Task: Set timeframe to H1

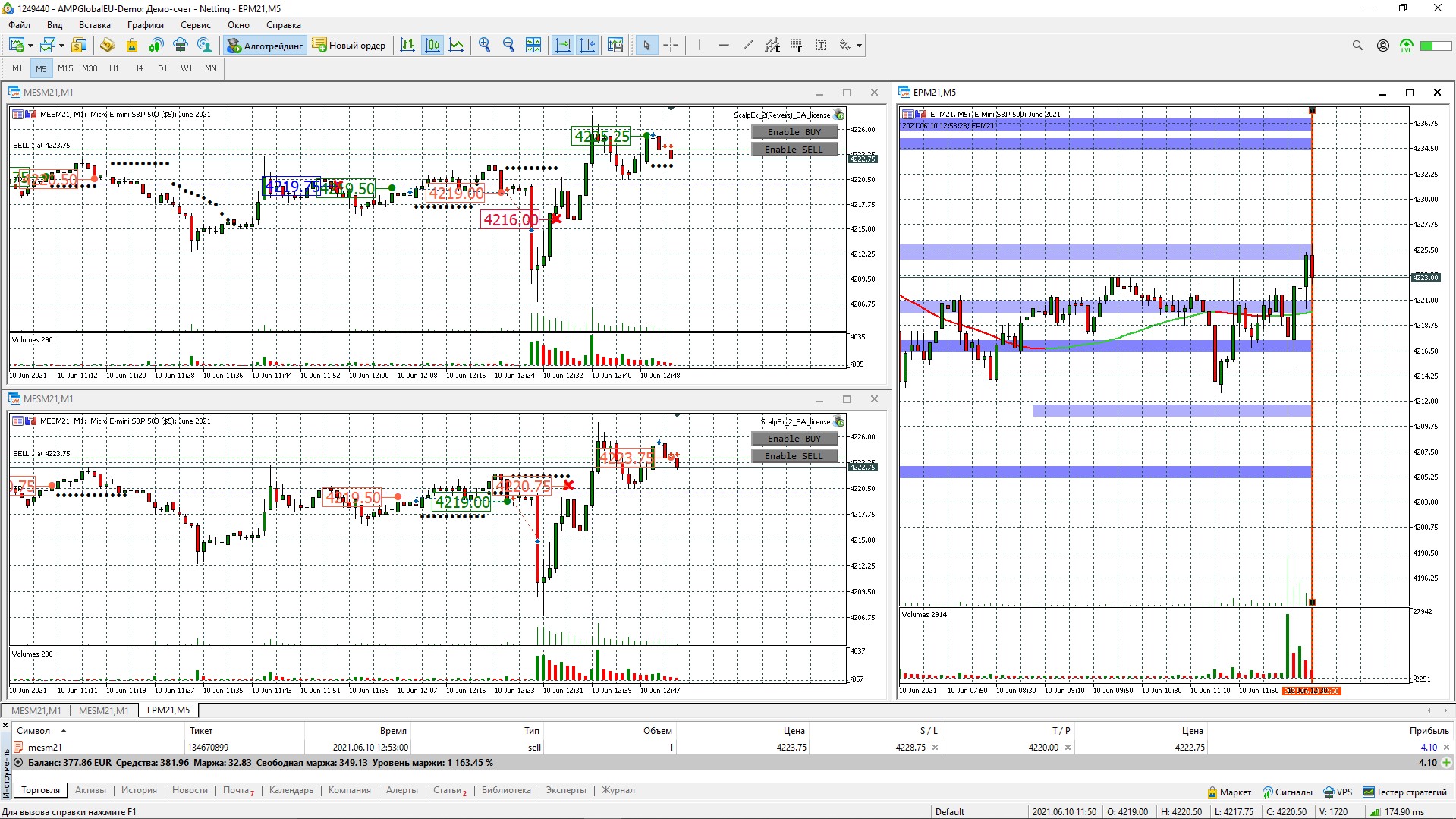Action: click(115, 68)
